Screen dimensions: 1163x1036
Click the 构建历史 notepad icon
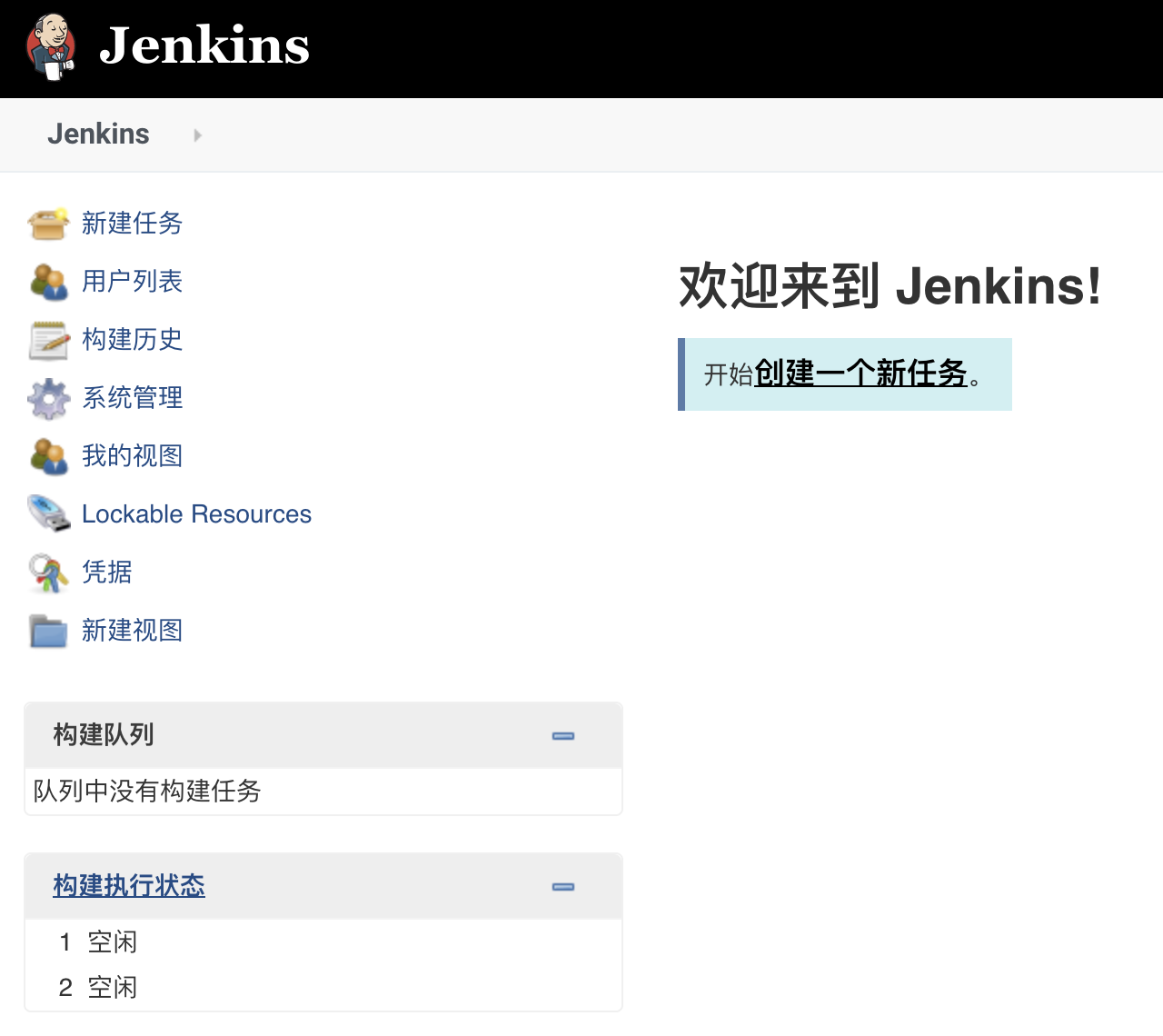click(48, 339)
